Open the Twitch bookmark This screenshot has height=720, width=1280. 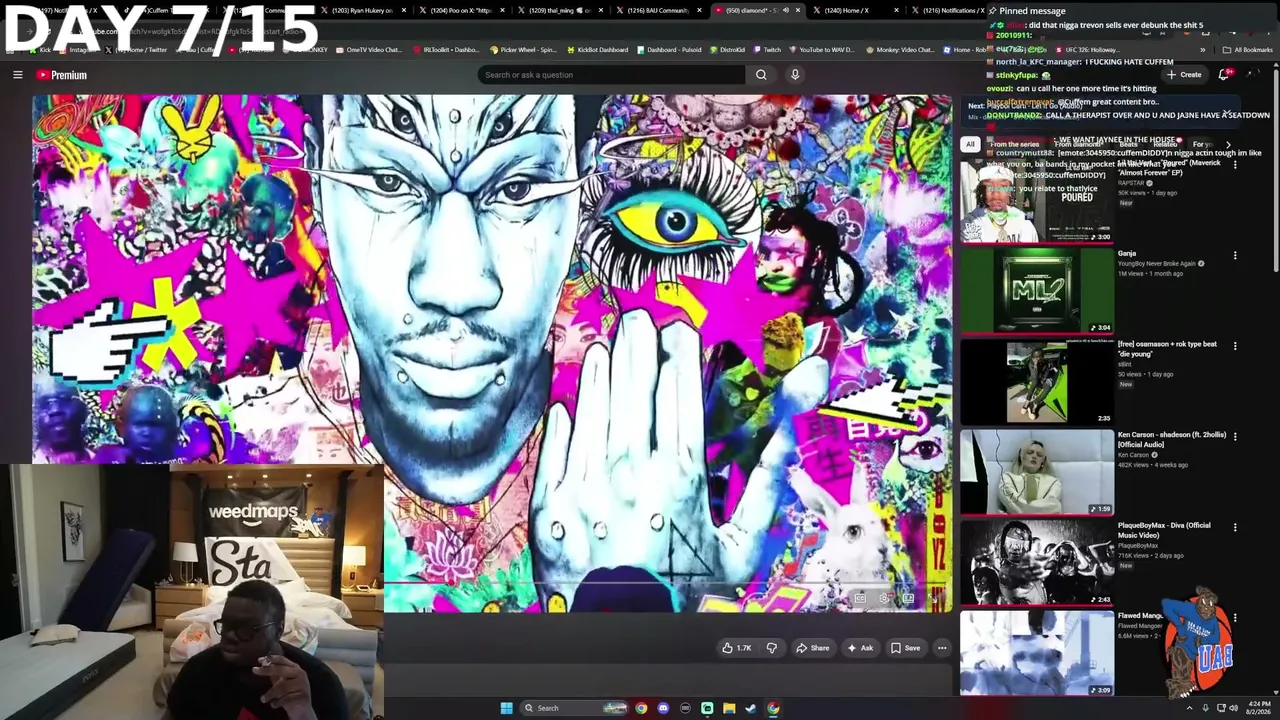(x=766, y=50)
